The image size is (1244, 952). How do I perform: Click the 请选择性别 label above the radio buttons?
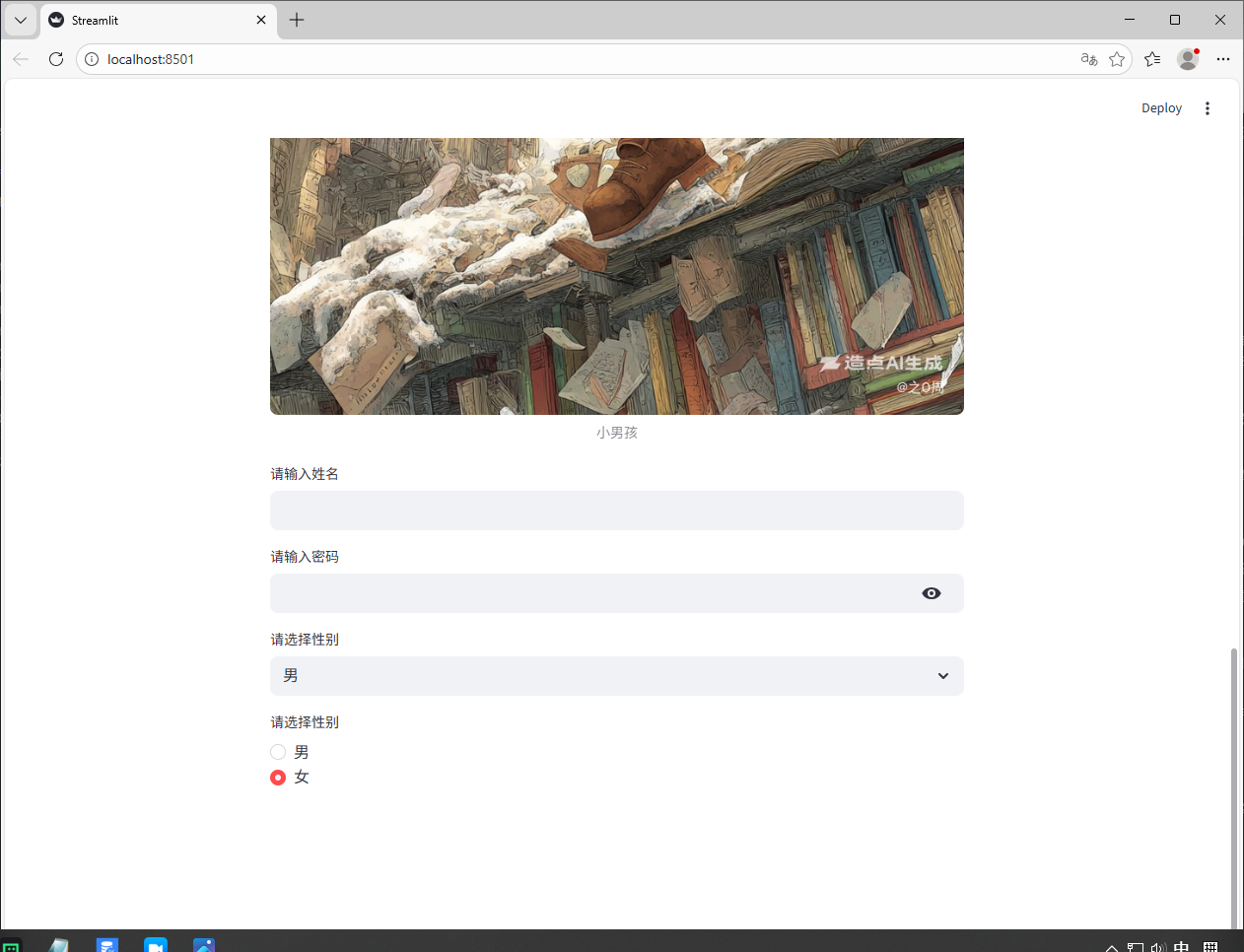coord(305,722)
